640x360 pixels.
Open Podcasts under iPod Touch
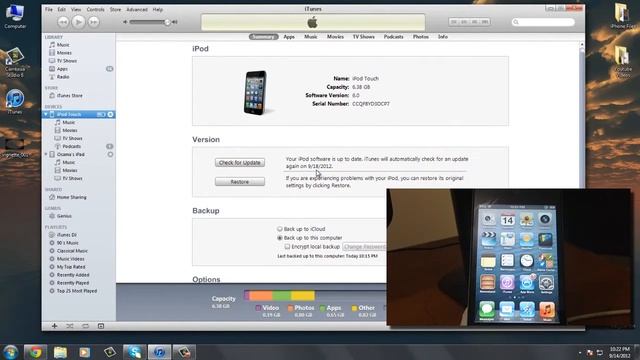71,146
